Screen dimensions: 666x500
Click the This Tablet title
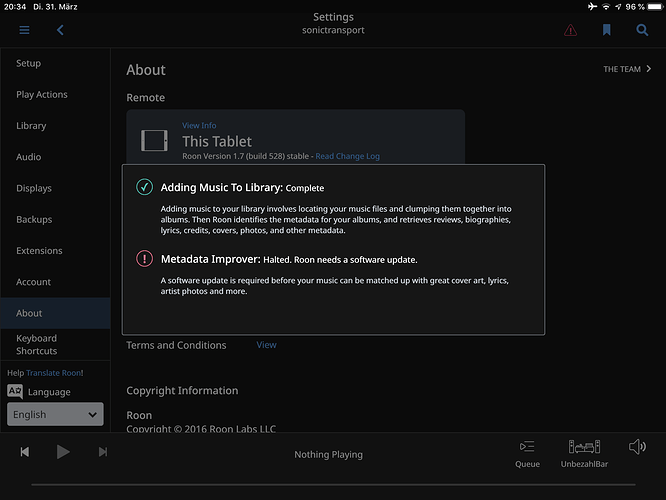[217, 141]
